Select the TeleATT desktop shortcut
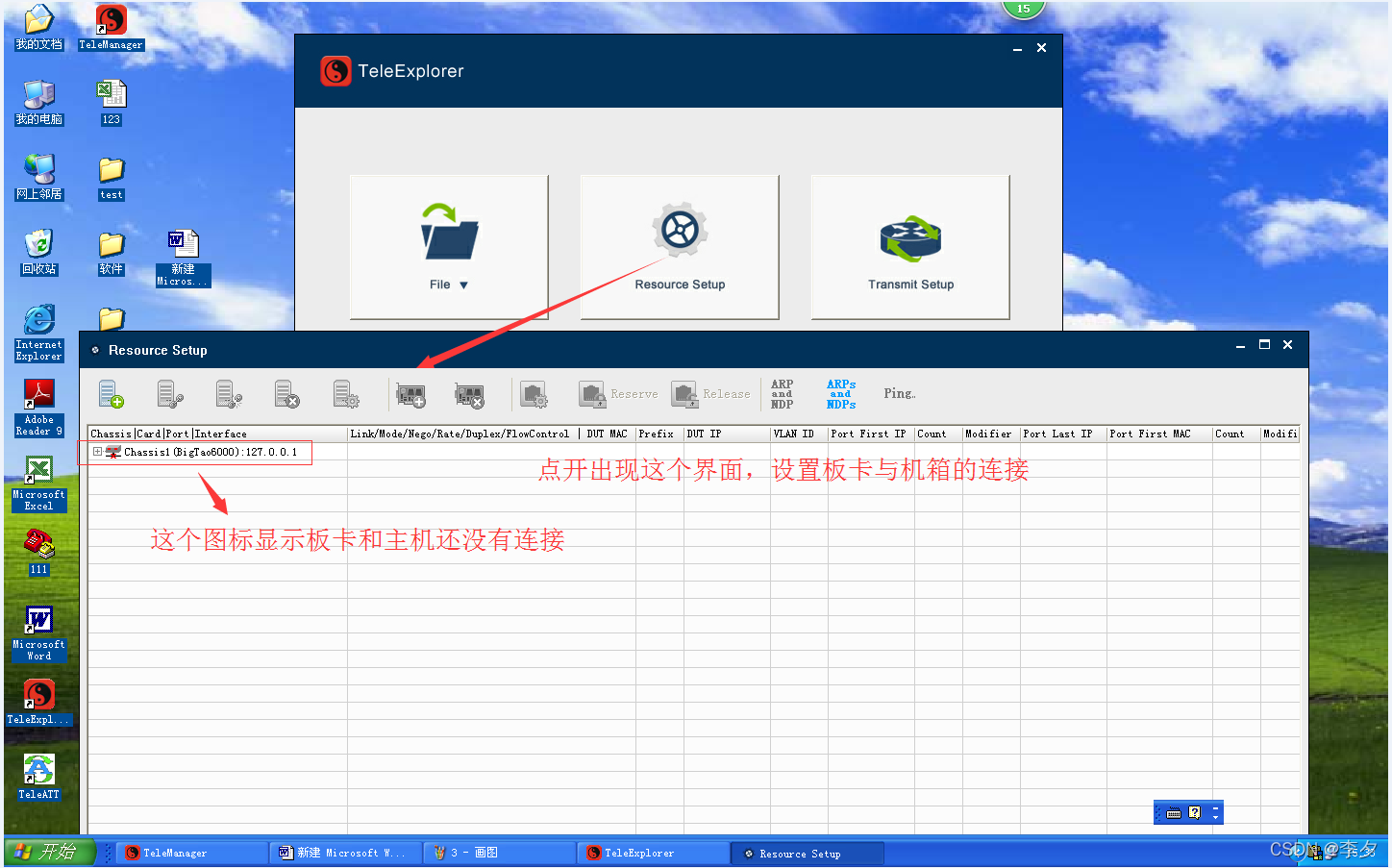1392x868 pixels. 39,777
